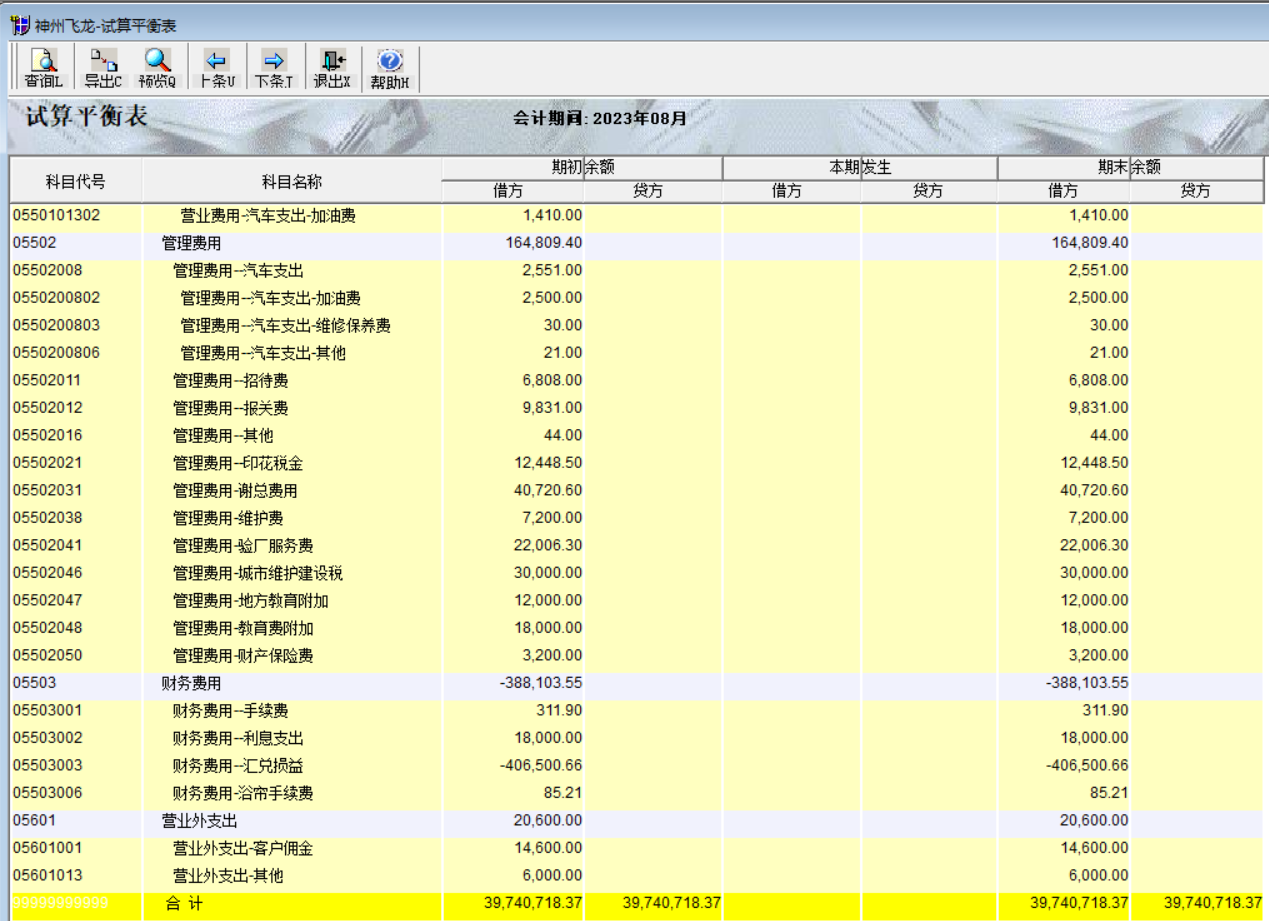Select the 科目代号 column header
The width and height of the screenshot is (1269, 921).
click(76, 181)
